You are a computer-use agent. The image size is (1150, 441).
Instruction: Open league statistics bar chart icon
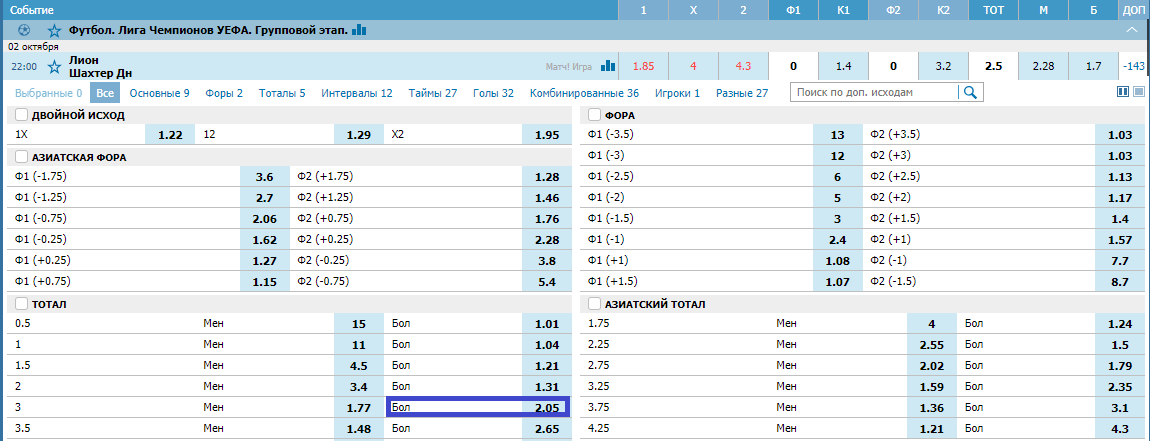tap(359, 30)
